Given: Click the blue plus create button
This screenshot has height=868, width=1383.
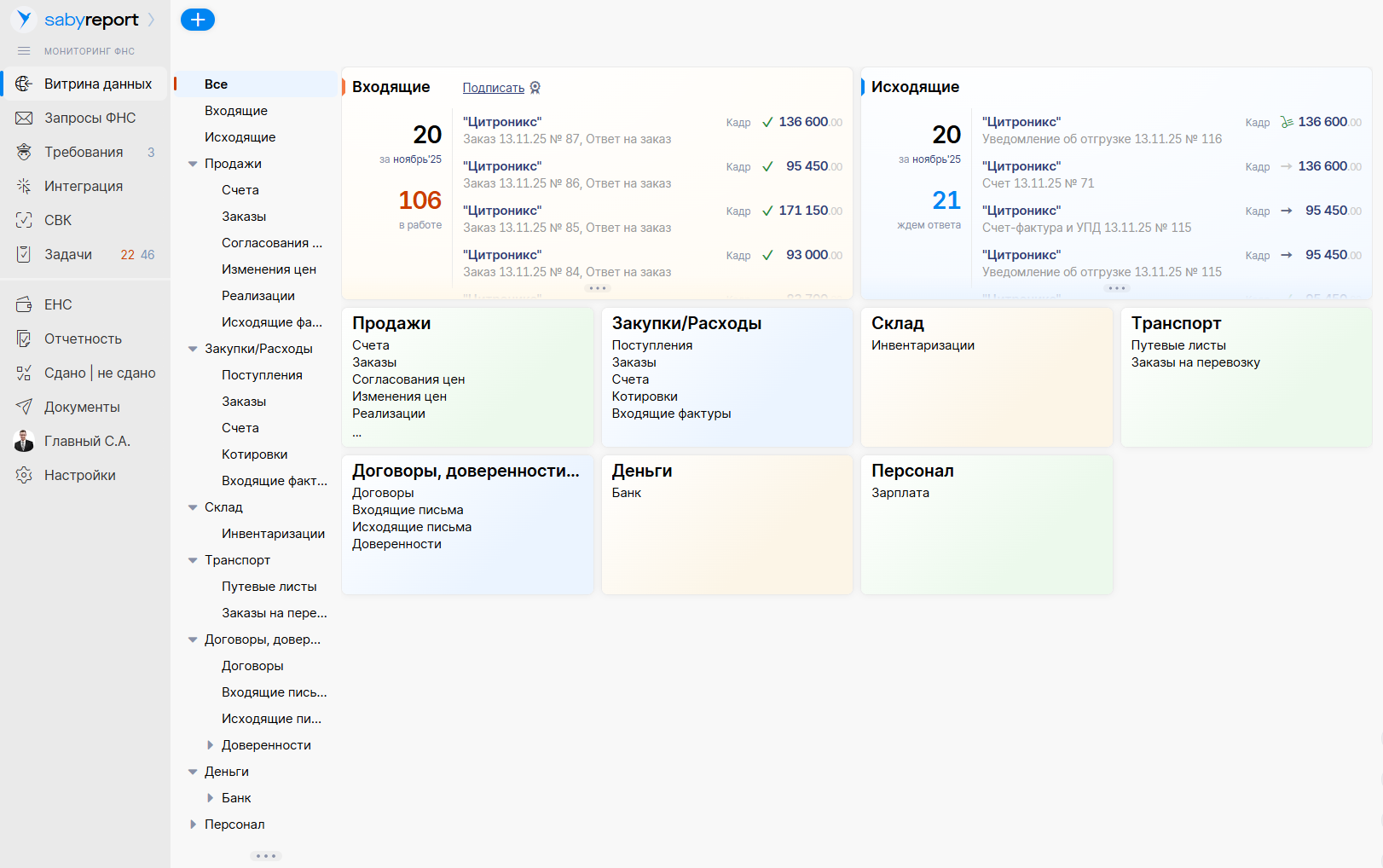Looking at the screenshot, I should click(x=198, y=20).
